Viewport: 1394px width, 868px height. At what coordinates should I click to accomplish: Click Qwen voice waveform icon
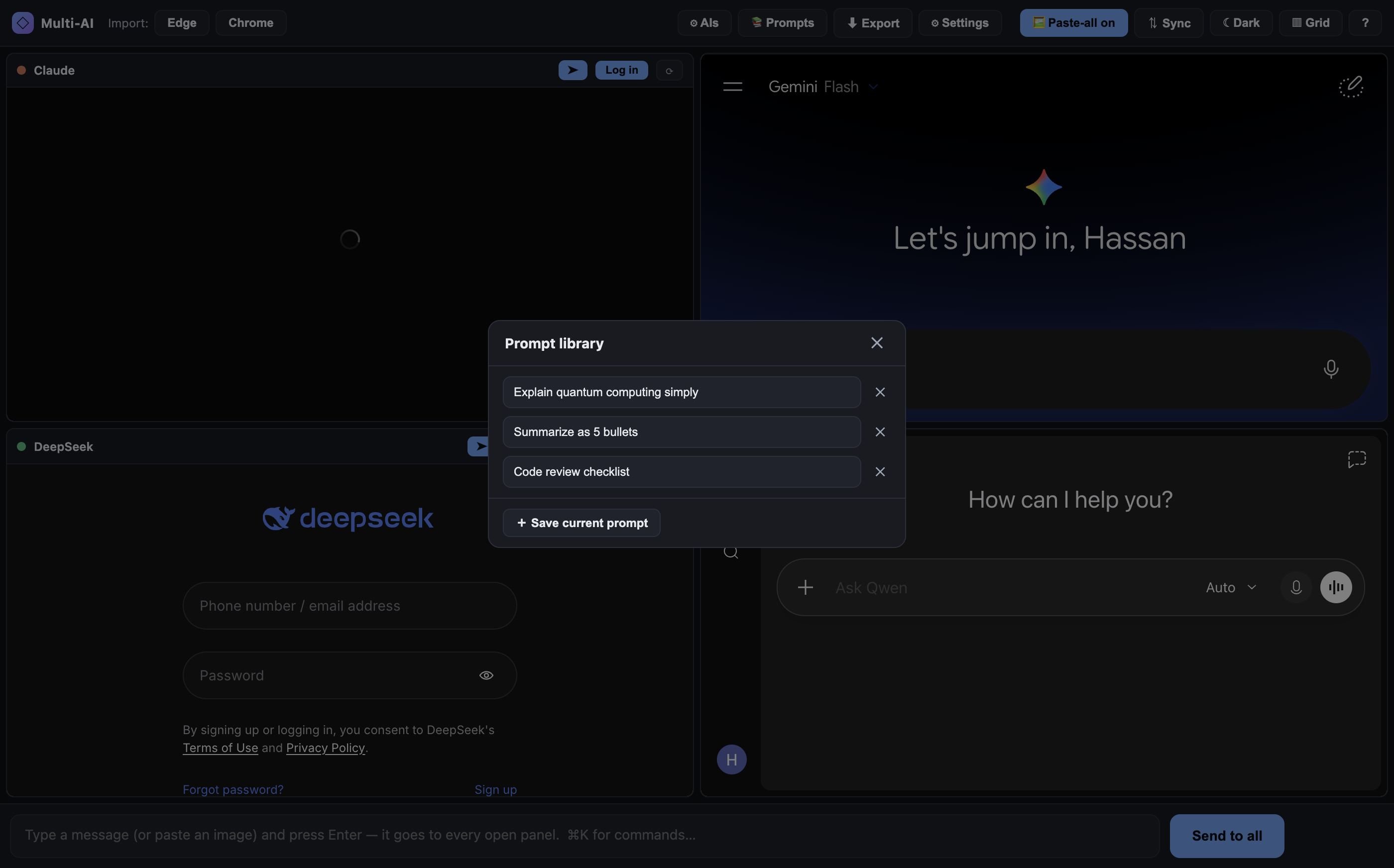[x=1335, y=587]
